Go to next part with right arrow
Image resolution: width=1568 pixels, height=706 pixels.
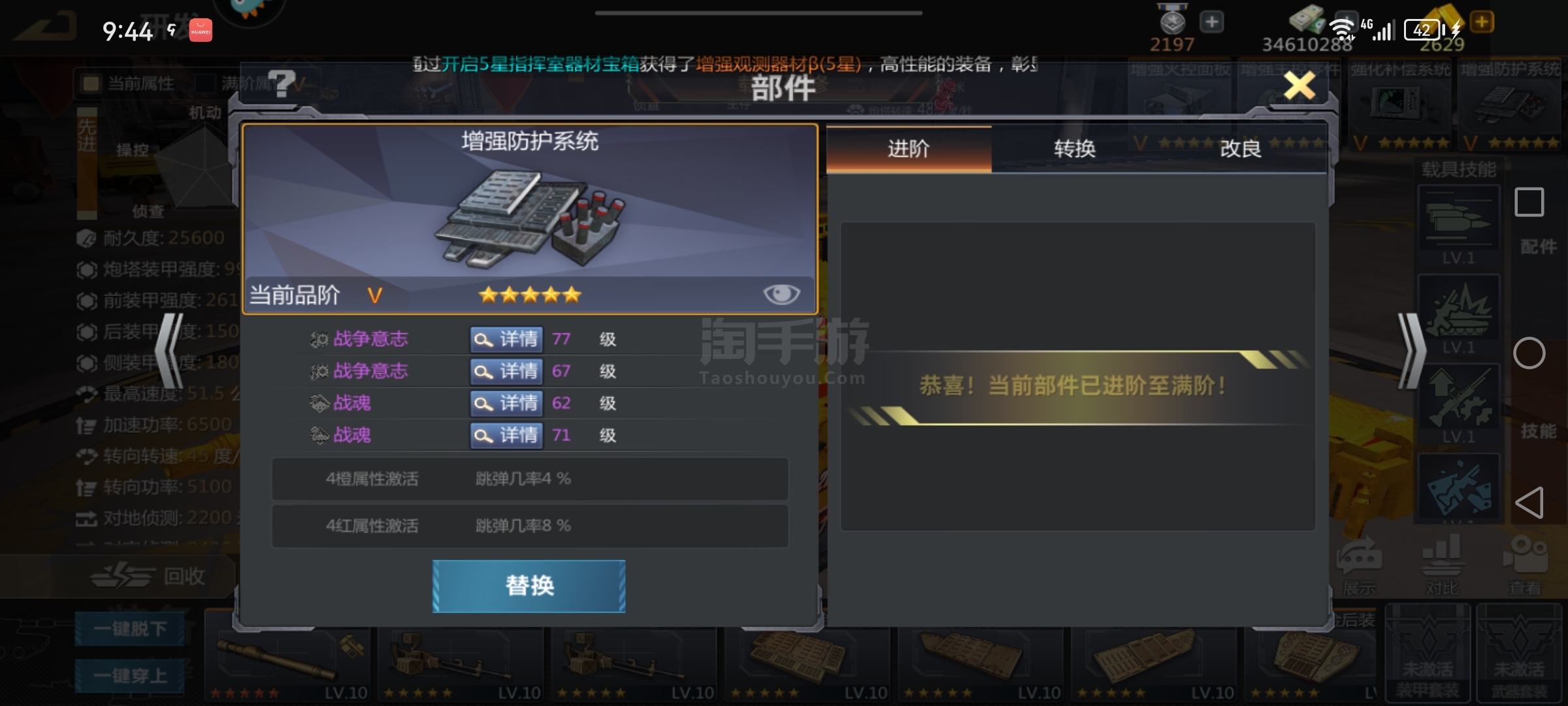coord(1411,352)
